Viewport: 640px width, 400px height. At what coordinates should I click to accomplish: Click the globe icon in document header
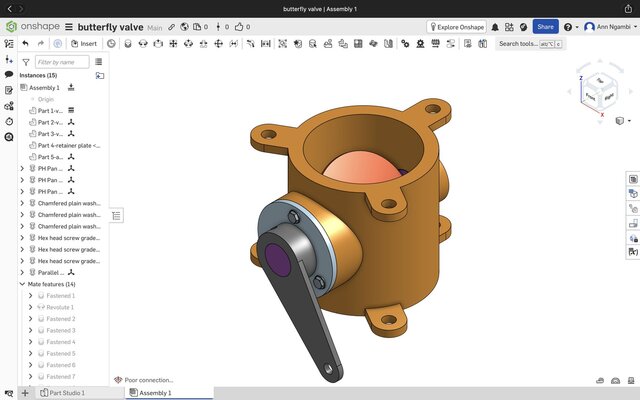pos(184,27)
